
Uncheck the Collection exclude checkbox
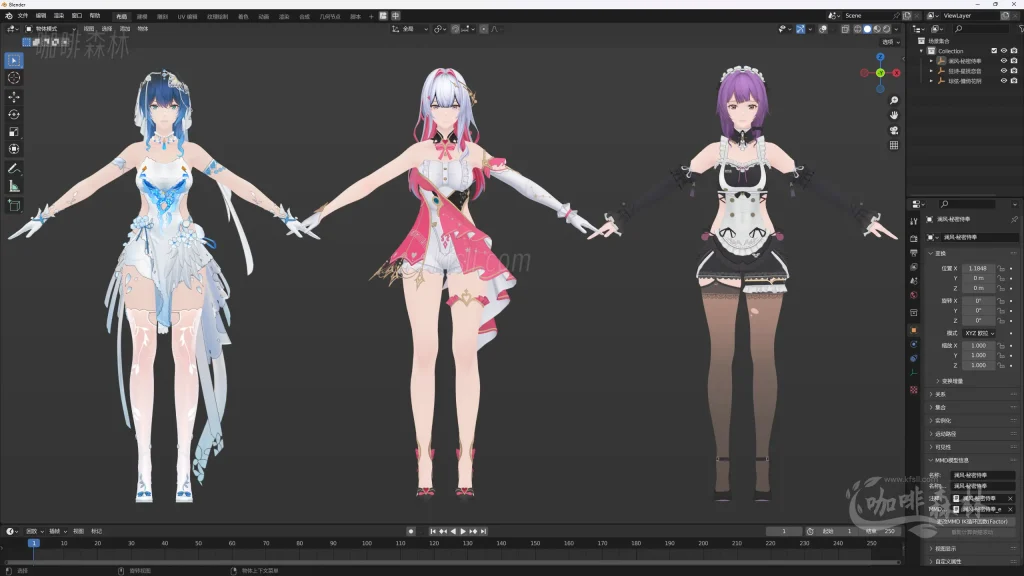pos(994,51)
